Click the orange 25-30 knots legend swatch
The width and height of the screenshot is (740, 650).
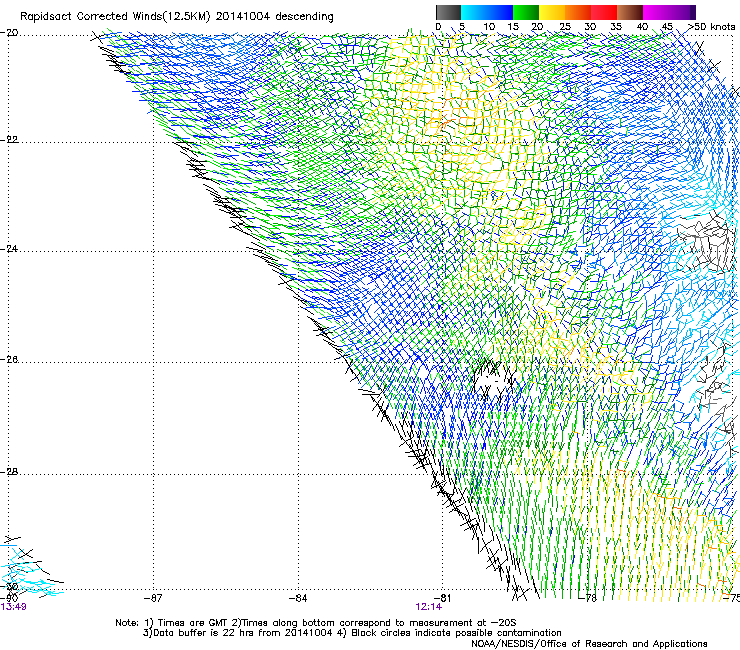pyautogui.click(x=578, y=12)
